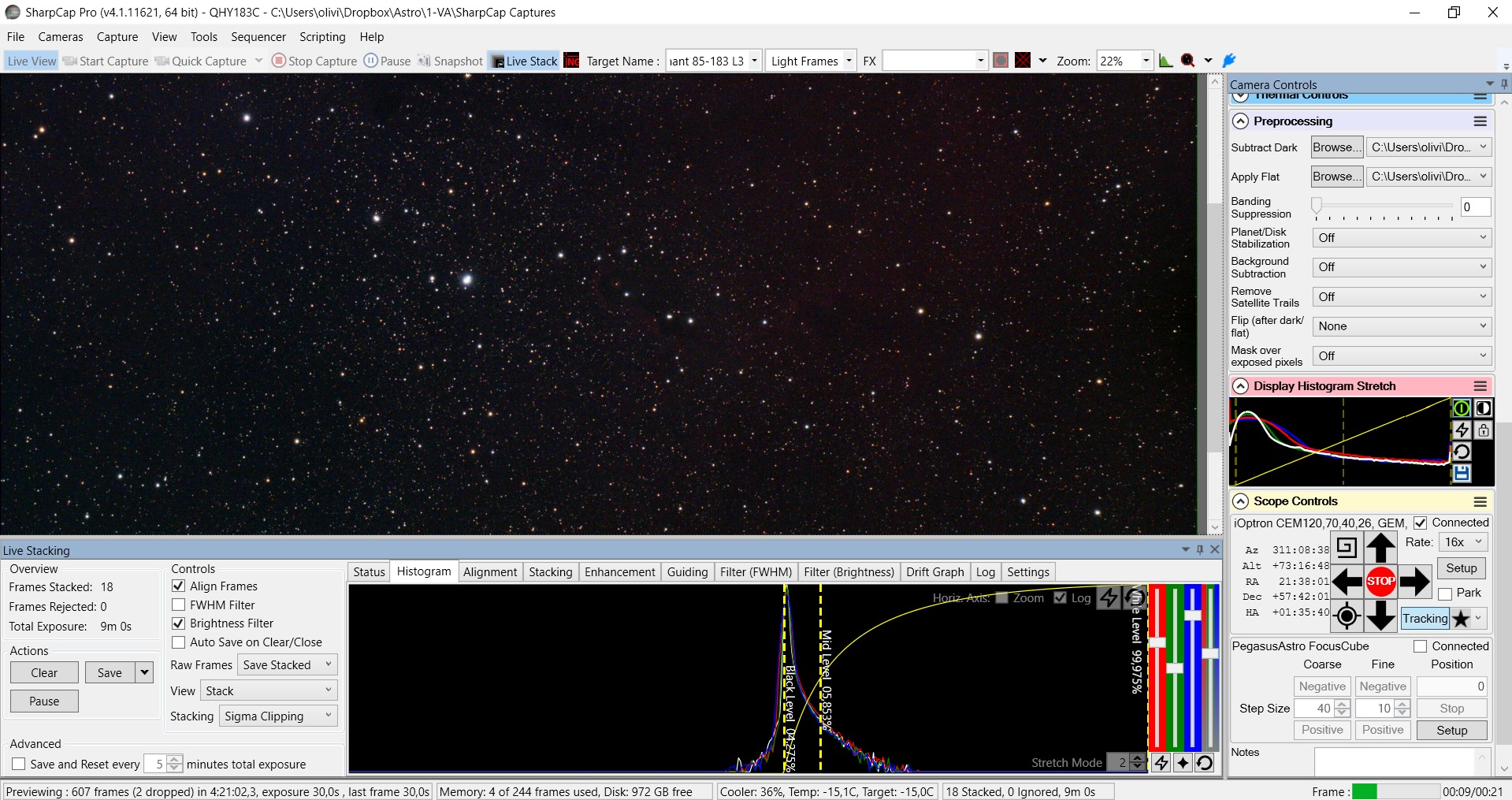
Task: Click the Clear button in Actions
Action: click(44, 672)
